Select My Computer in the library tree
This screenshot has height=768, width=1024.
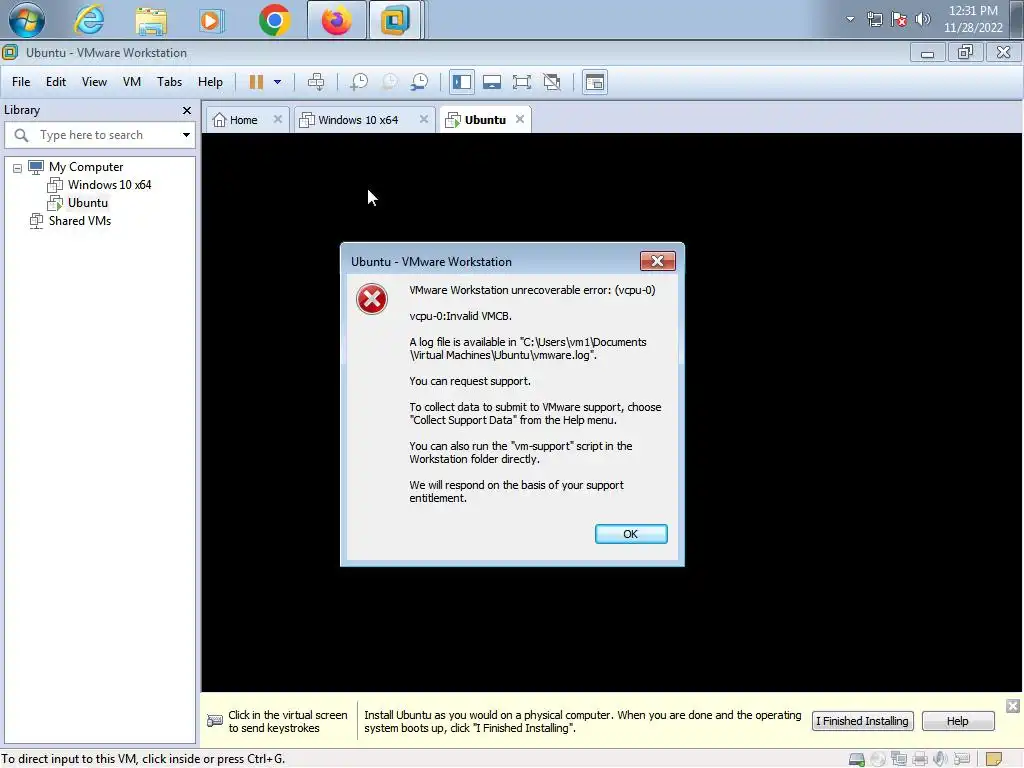[x=86, y=167]
